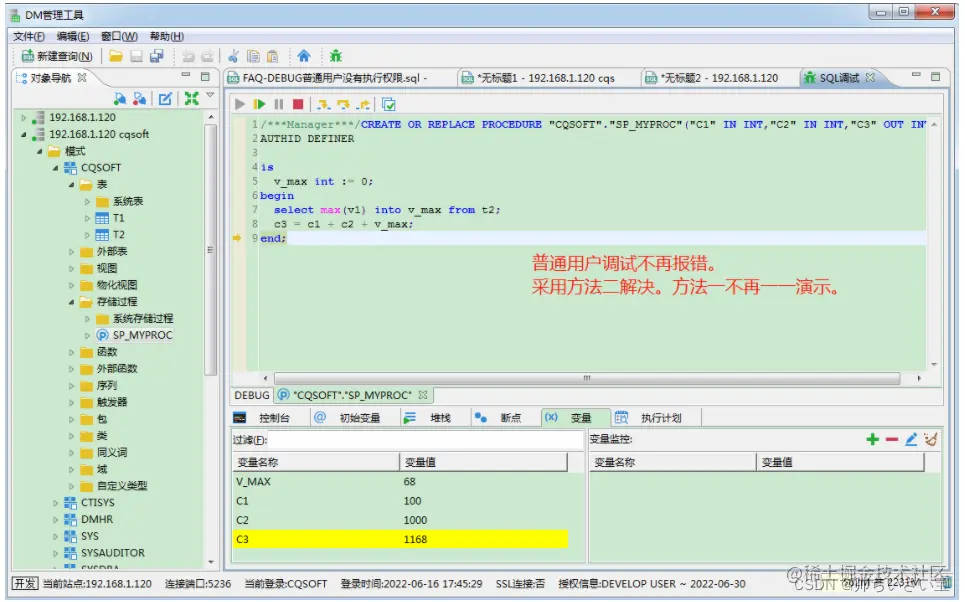Click the blue edit pencil icon in navigator
Image resolution: width=965 pixels, height=602 pixels.
(165, 98)
